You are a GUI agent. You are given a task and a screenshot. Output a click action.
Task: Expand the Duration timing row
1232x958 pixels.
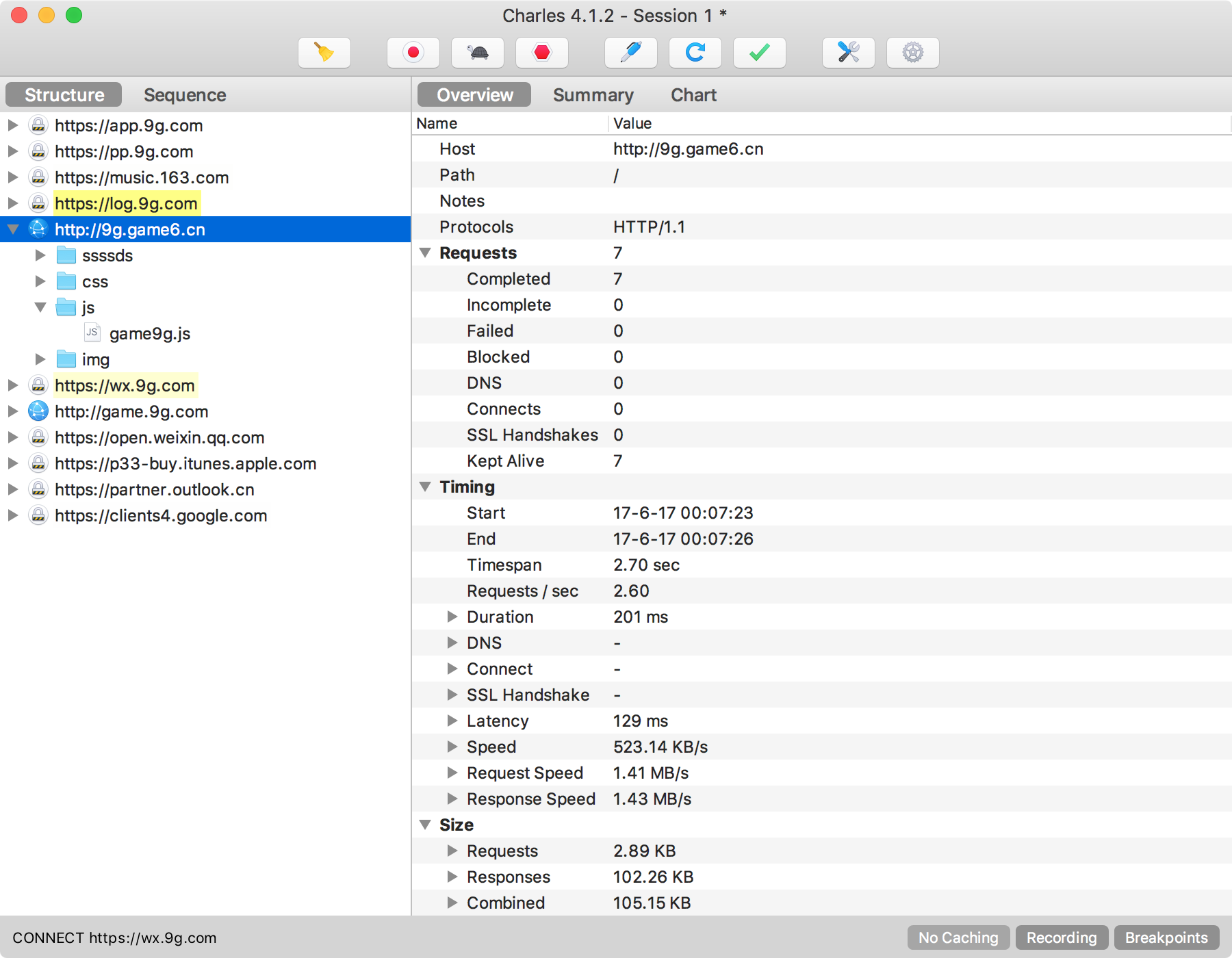click(452, 617)
